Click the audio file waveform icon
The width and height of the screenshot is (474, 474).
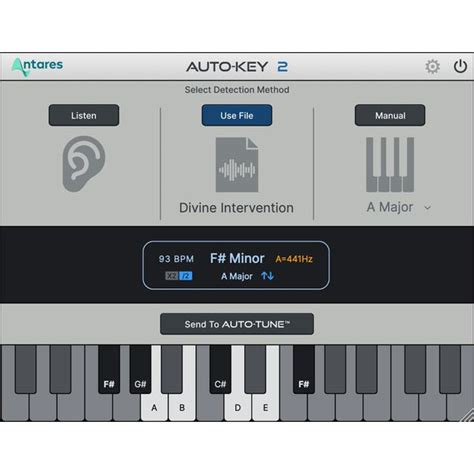237,165
